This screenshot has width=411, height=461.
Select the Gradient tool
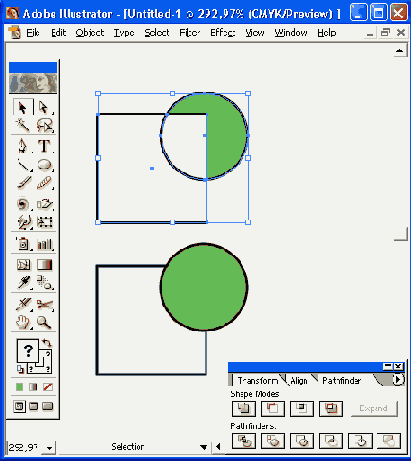(x=45, y=265)
